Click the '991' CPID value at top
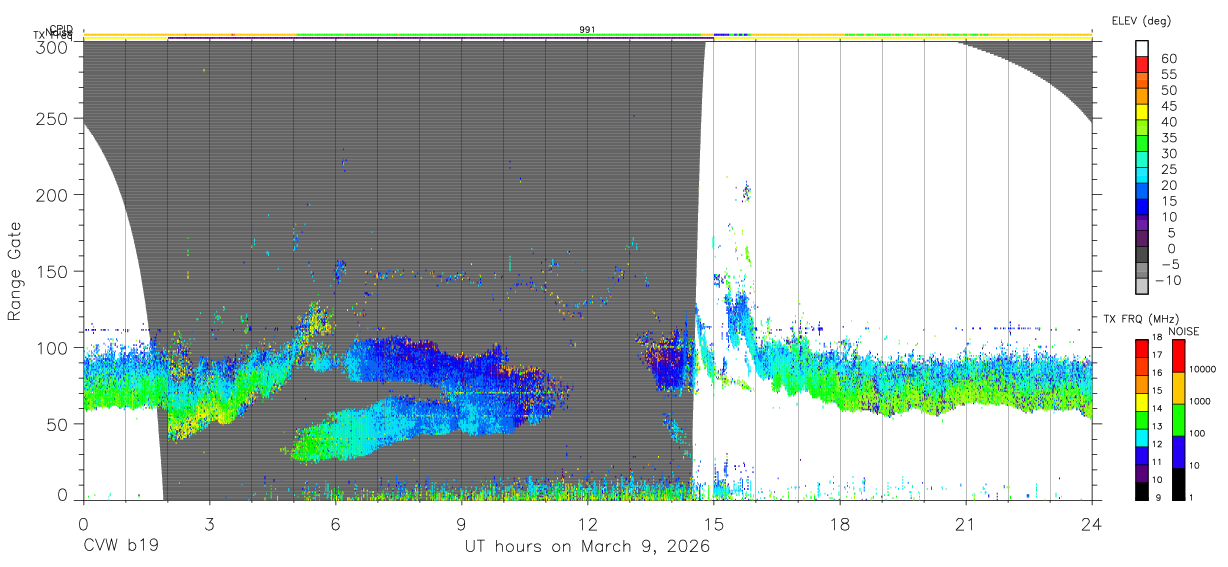This screenshot has width=1228, height=567. (588, 29)
